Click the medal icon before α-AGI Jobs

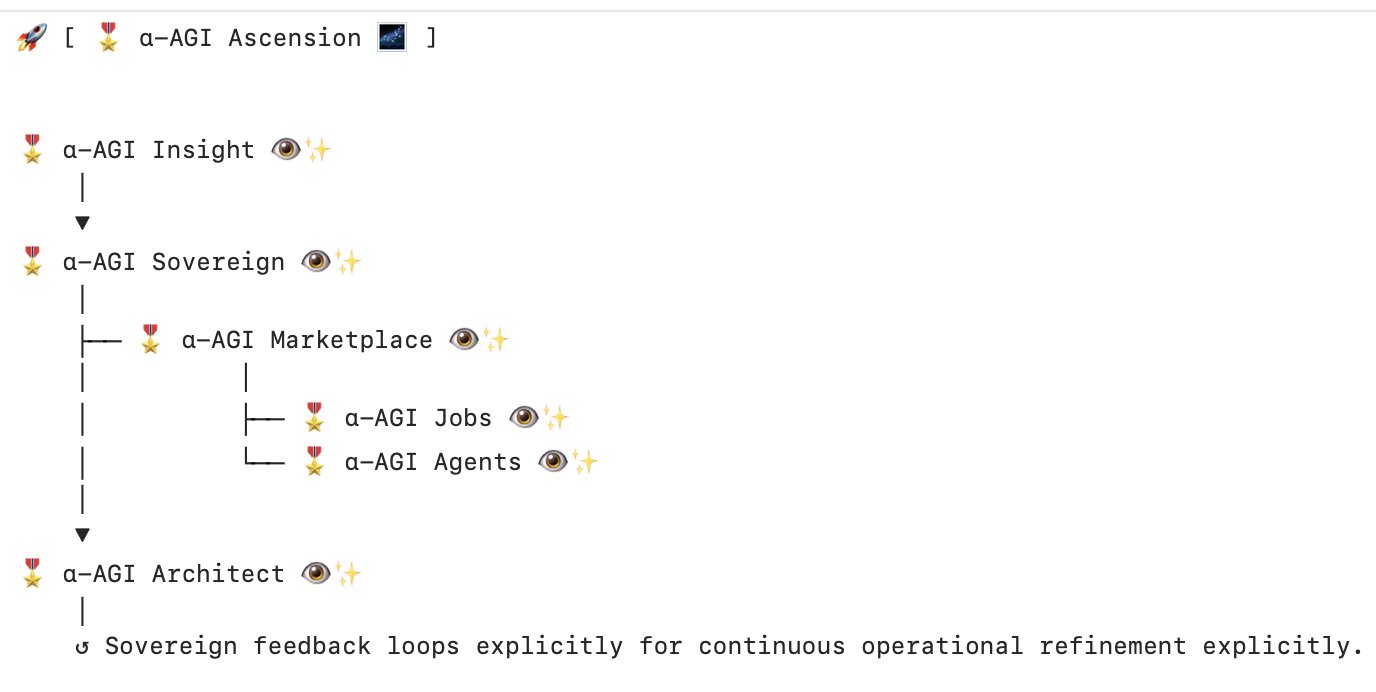pos(314,417)
